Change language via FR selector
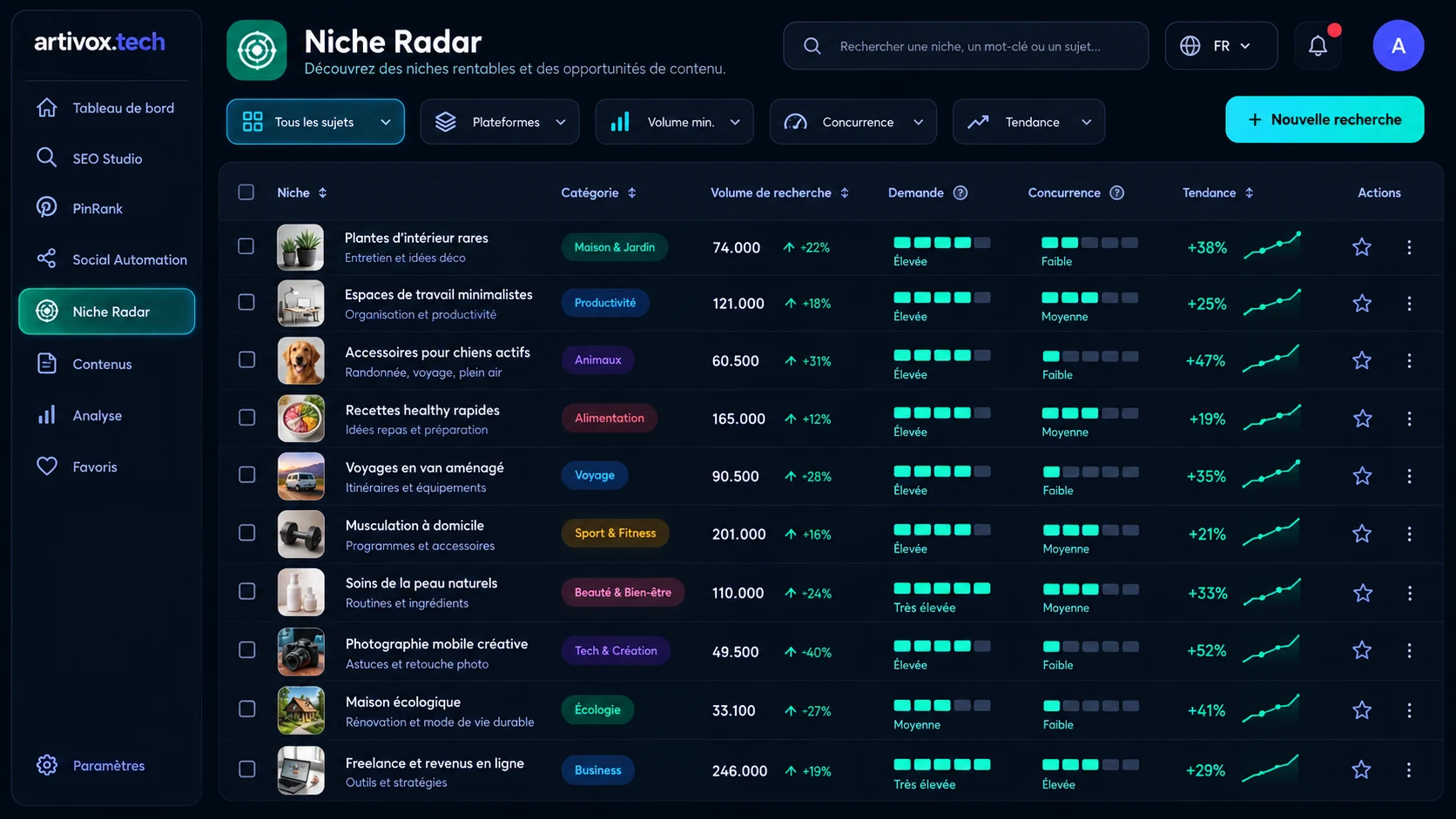 point(1221,45)
